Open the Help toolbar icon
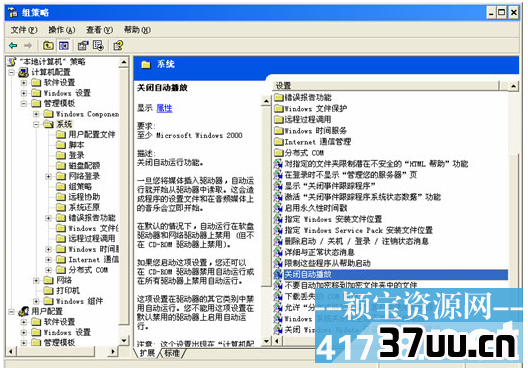Screen dimensions: 528x368 pyautogui.click(x=118, y=45)
